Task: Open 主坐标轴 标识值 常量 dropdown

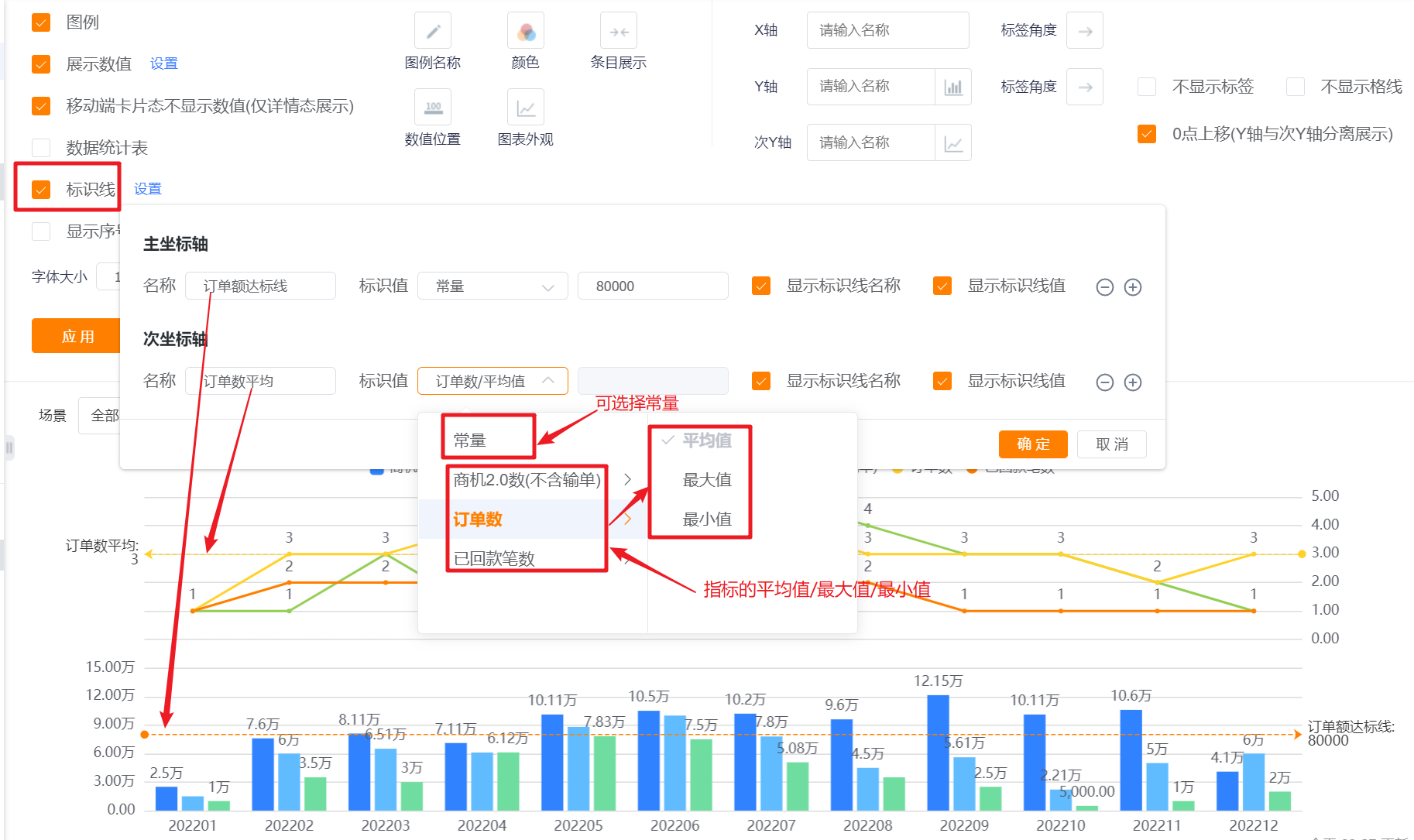Action: click(492, 286)
